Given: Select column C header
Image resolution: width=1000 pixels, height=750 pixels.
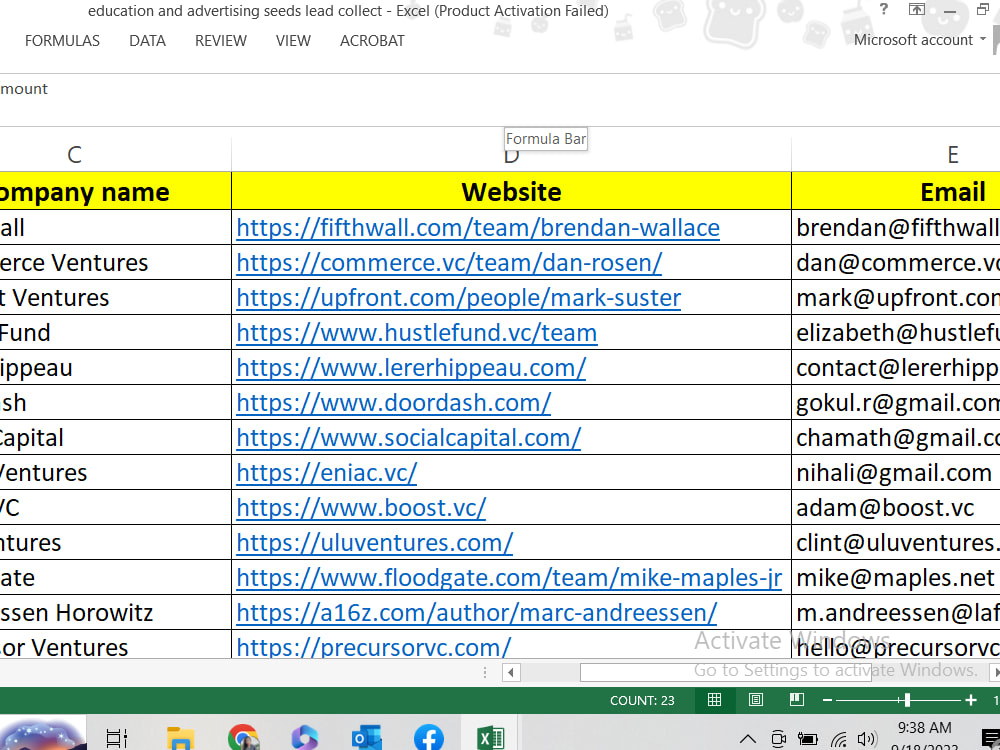Looking at the screenshot, I should 75,154.
